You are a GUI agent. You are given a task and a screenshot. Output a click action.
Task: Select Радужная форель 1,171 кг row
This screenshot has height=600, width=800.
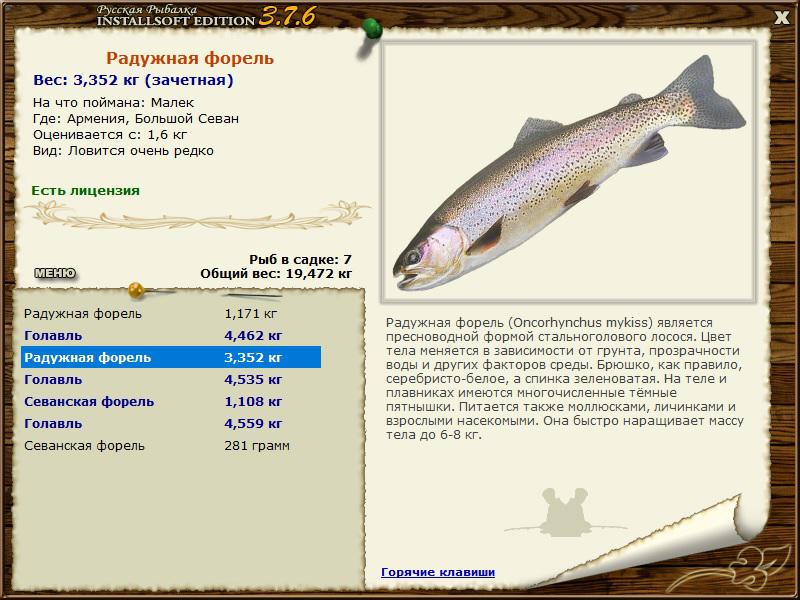click(171, 313)
